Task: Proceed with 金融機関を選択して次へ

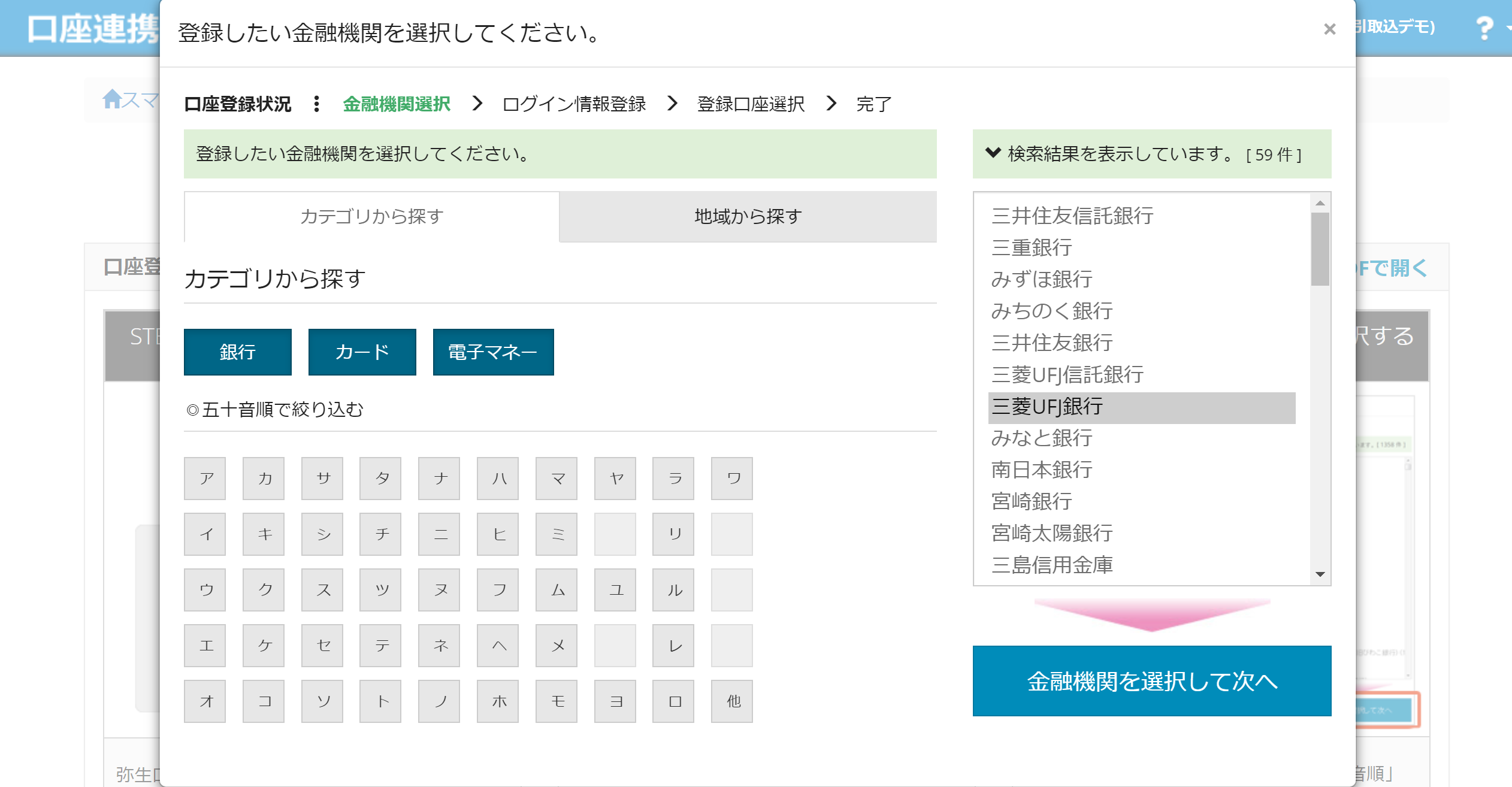Action: coord(1151,681)
